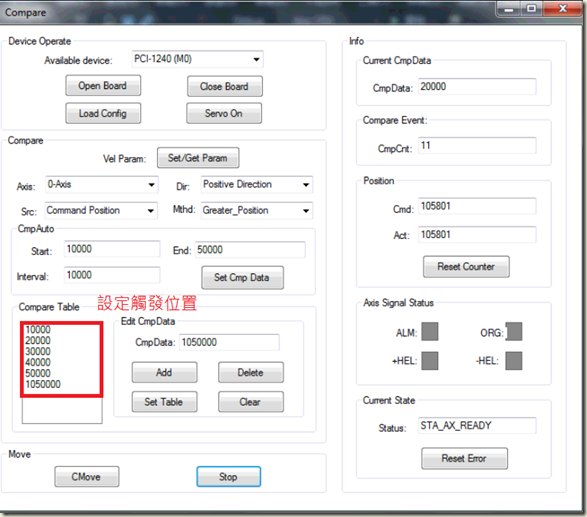Image resolution: width=587 pixels, height=517 pixels.
Task: Click the Reset Counter button
Action: tap(466, 267)
